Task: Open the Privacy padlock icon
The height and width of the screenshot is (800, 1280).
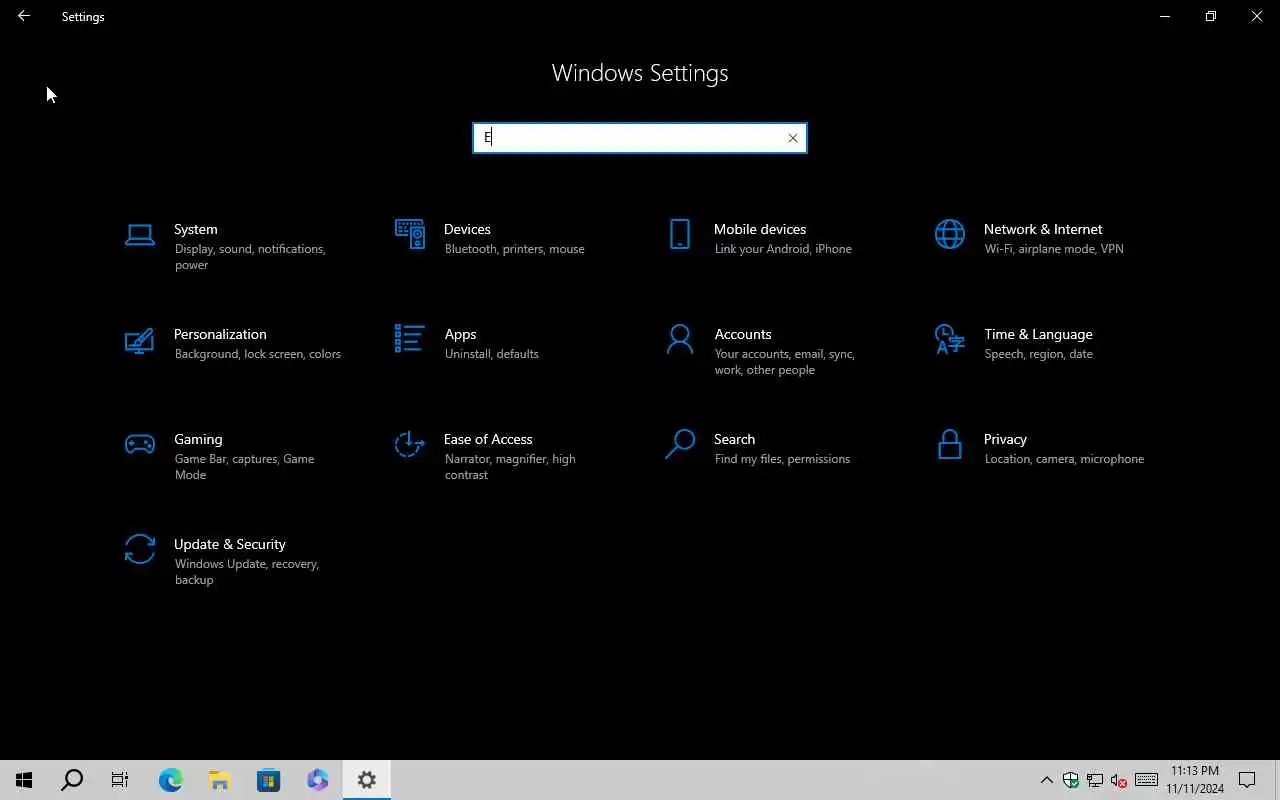Action: tap(950, 444)
